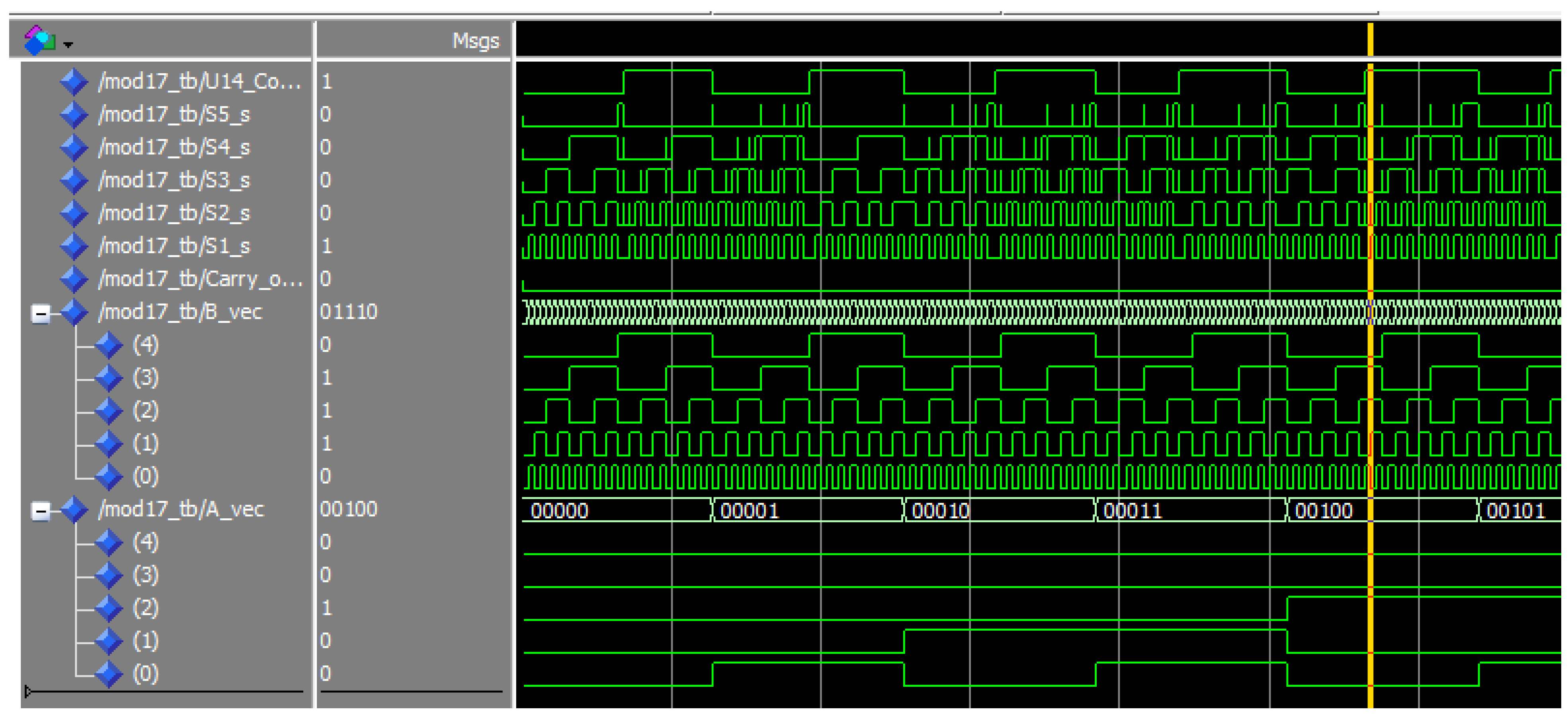Select the U14_Co... signal diamond icon
Viewport: 1568px width, 719px height.
point(74,82)
